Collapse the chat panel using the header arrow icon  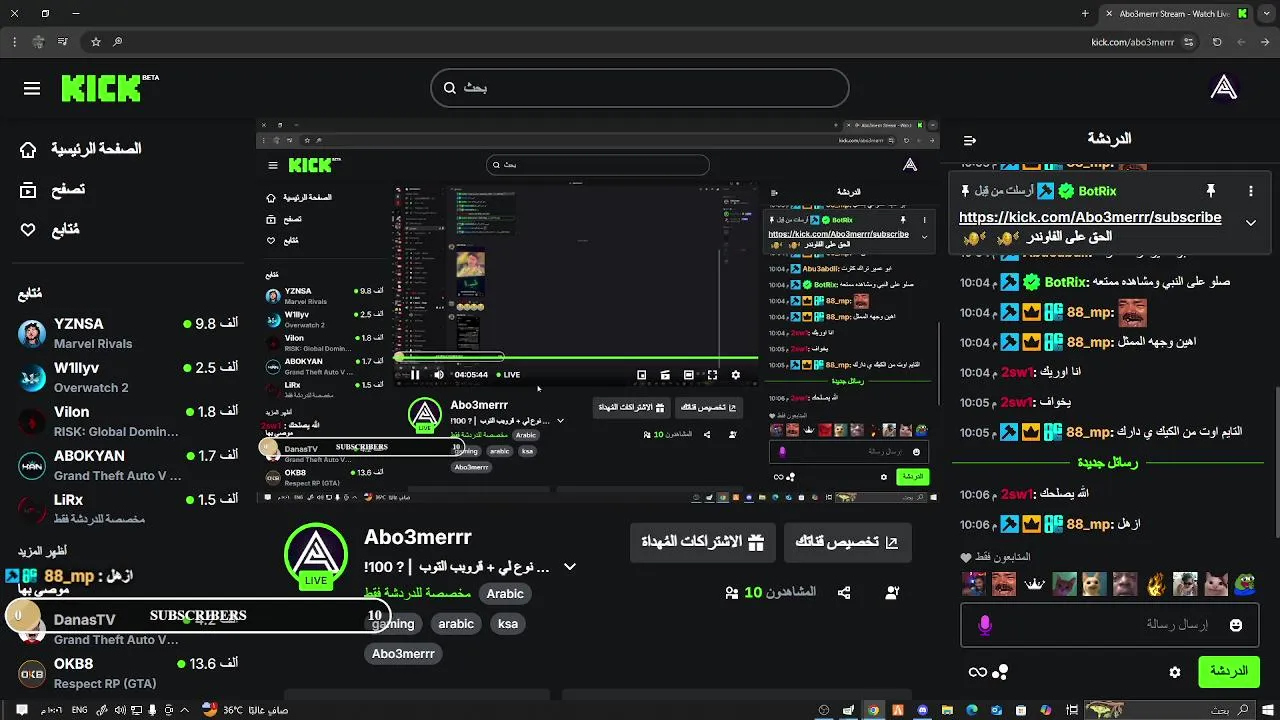pyautogui.click(x=969, y=140)
